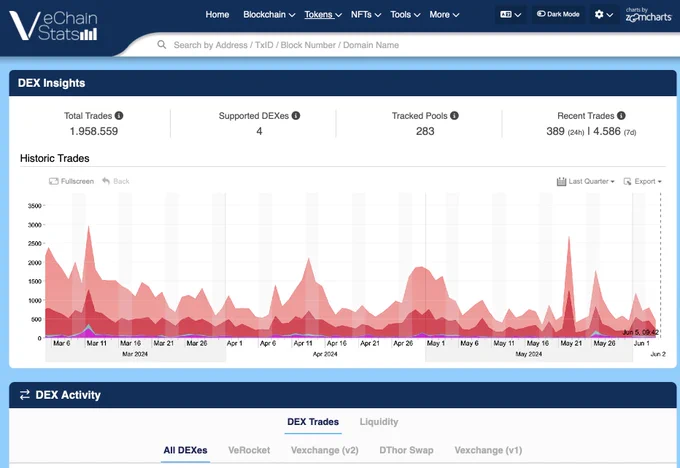
Task: Click the zoomcharts credit logo
Action: pos(648,15)
